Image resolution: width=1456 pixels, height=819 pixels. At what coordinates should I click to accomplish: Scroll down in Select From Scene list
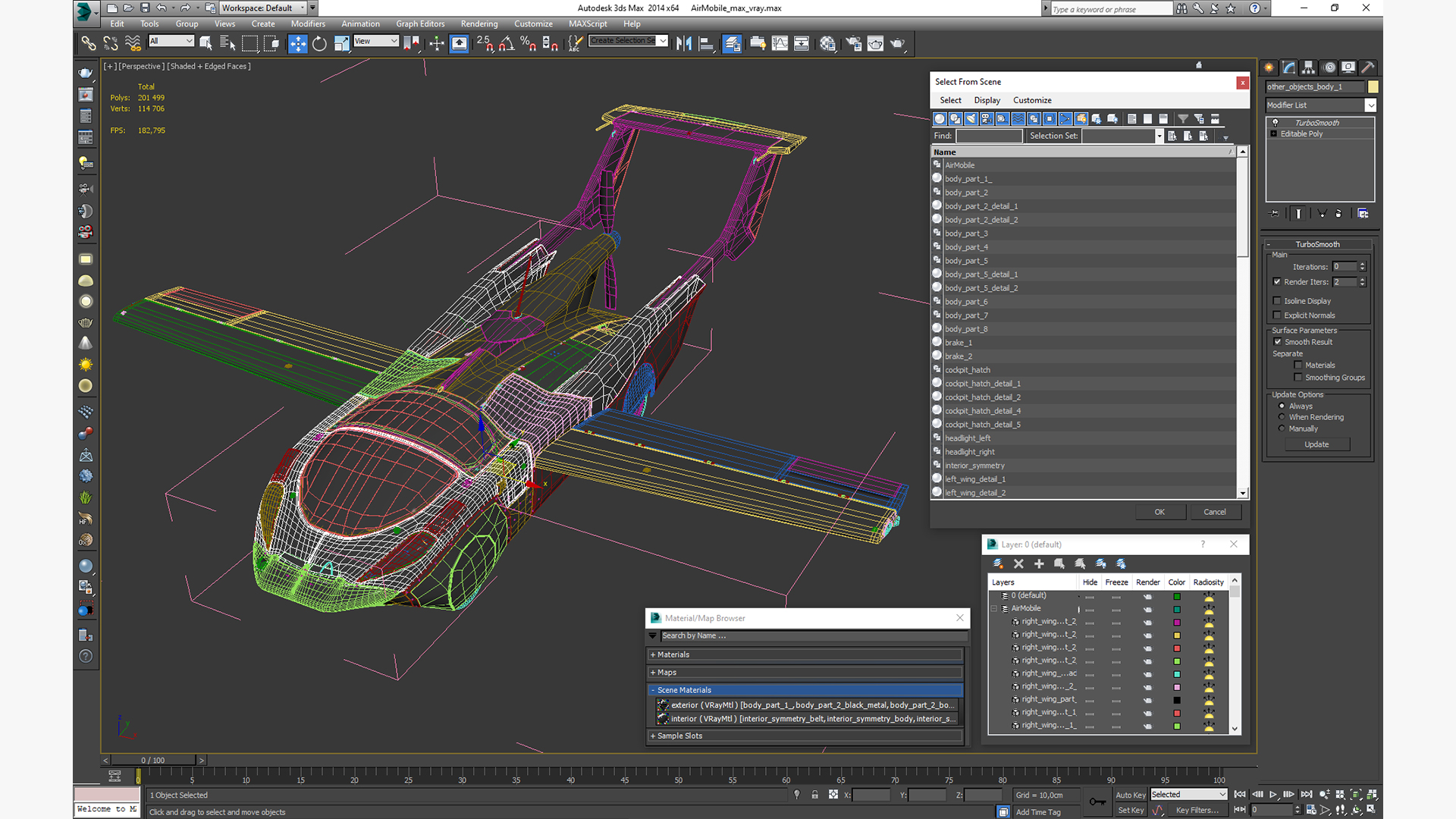[x=1243, y=493]
